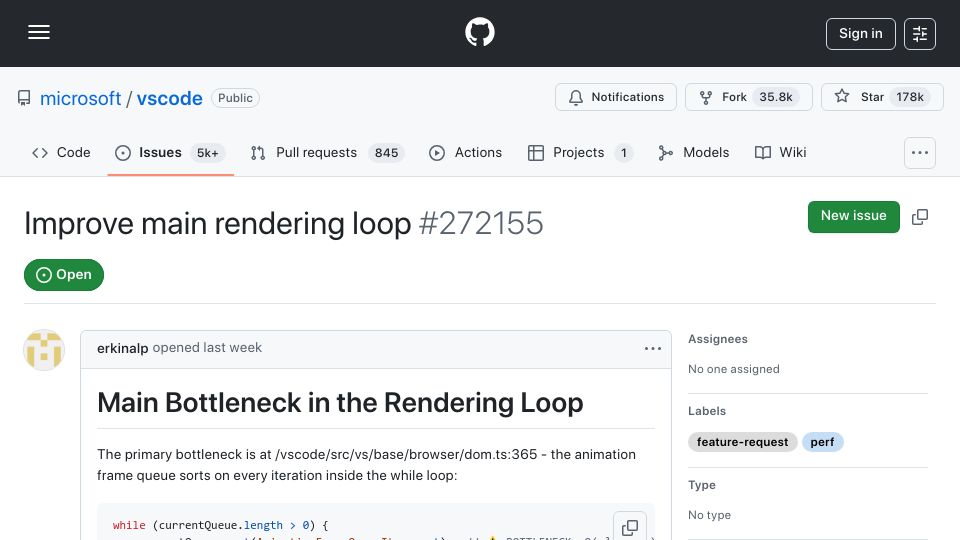Expand additional repository navigation options
The width and height of the screenshot is (960, 540).
pos(920,152)
